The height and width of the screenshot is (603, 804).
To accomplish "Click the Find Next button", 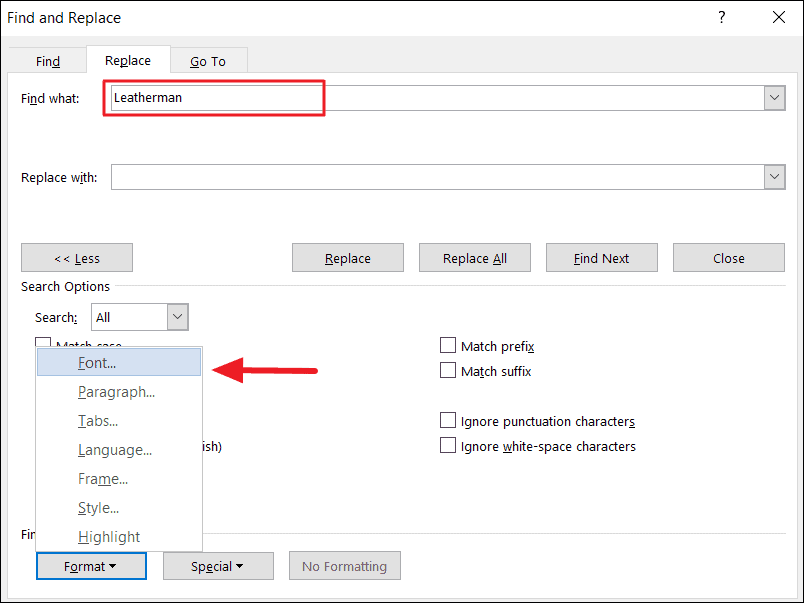I will (x=601, y=258).
